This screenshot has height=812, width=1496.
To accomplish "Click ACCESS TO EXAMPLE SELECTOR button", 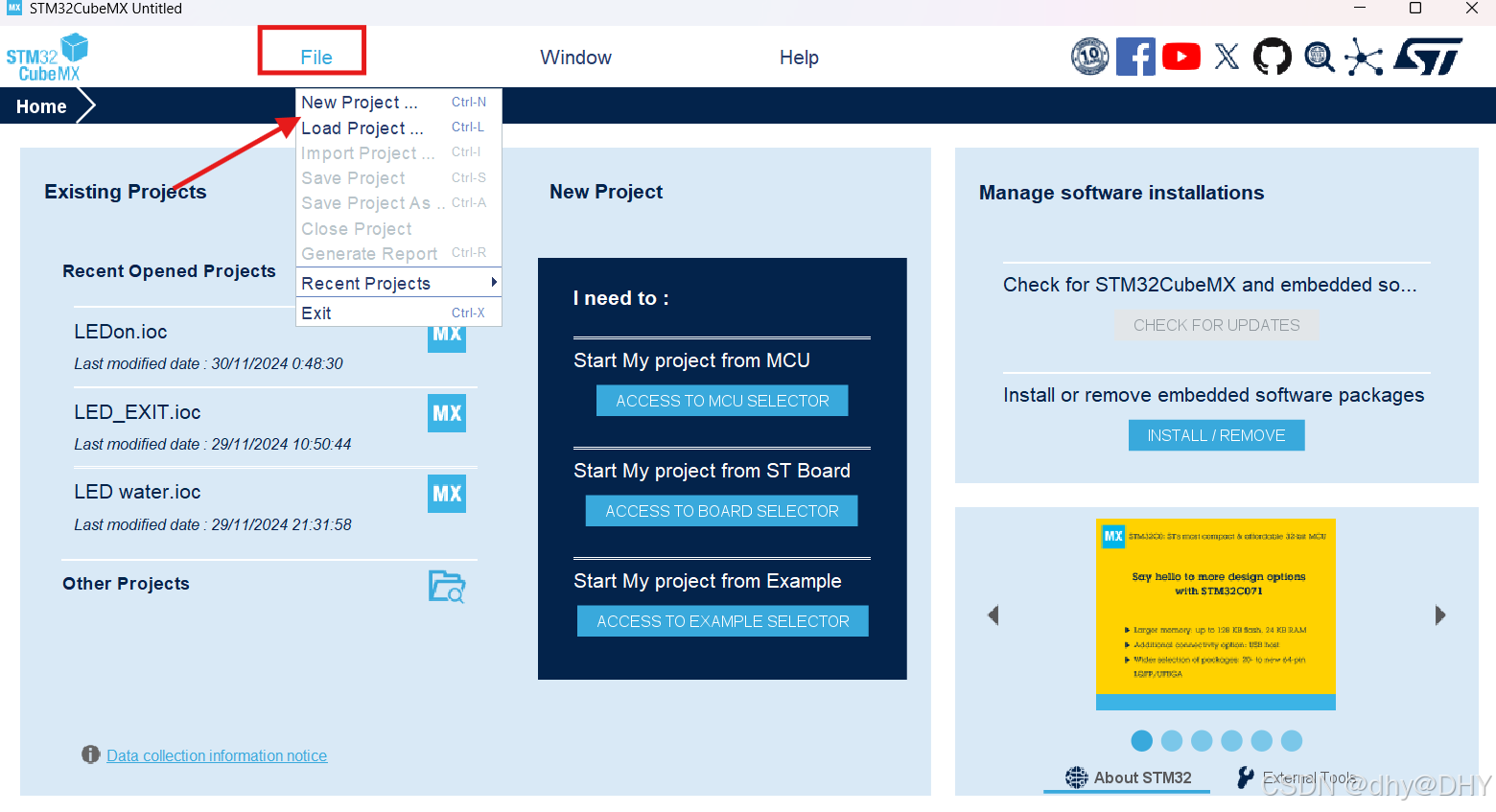I will (722, 621).
